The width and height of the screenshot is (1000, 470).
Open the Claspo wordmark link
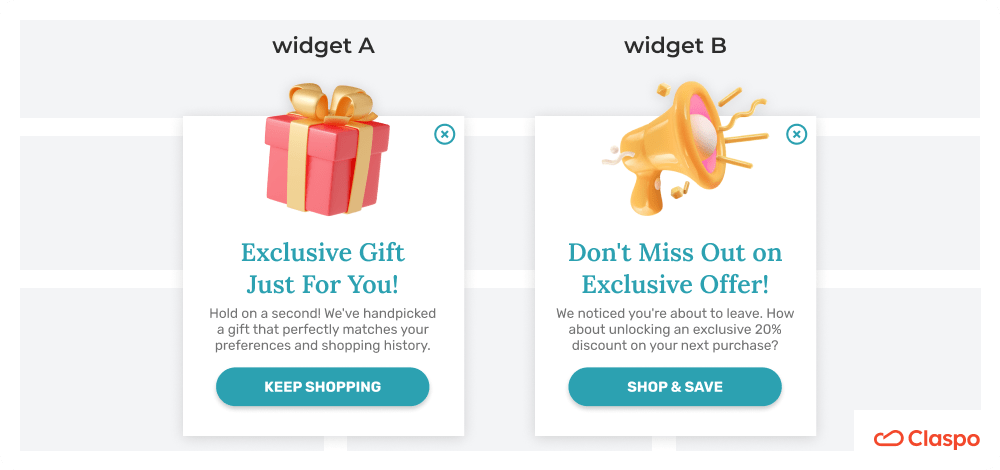[942, 439]
